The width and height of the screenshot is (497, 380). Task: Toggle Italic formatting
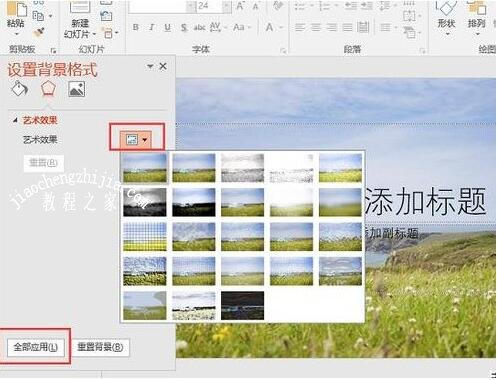152,27
